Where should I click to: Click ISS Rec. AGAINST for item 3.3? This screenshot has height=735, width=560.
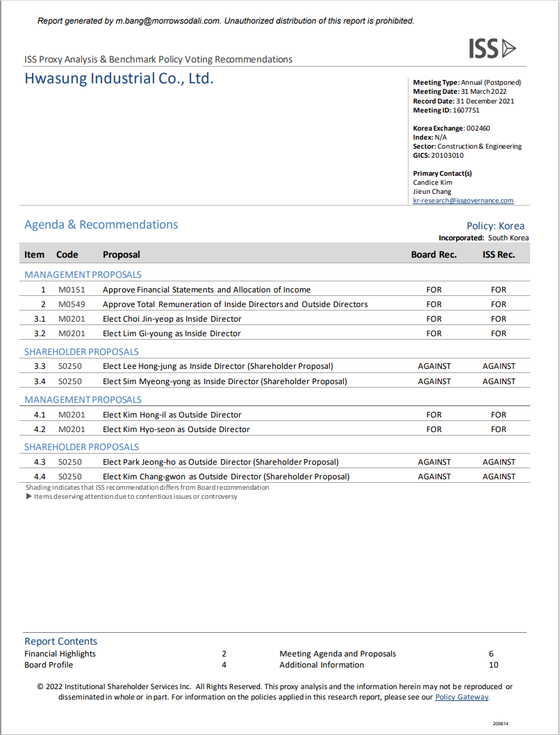click(x=499, y=366)
